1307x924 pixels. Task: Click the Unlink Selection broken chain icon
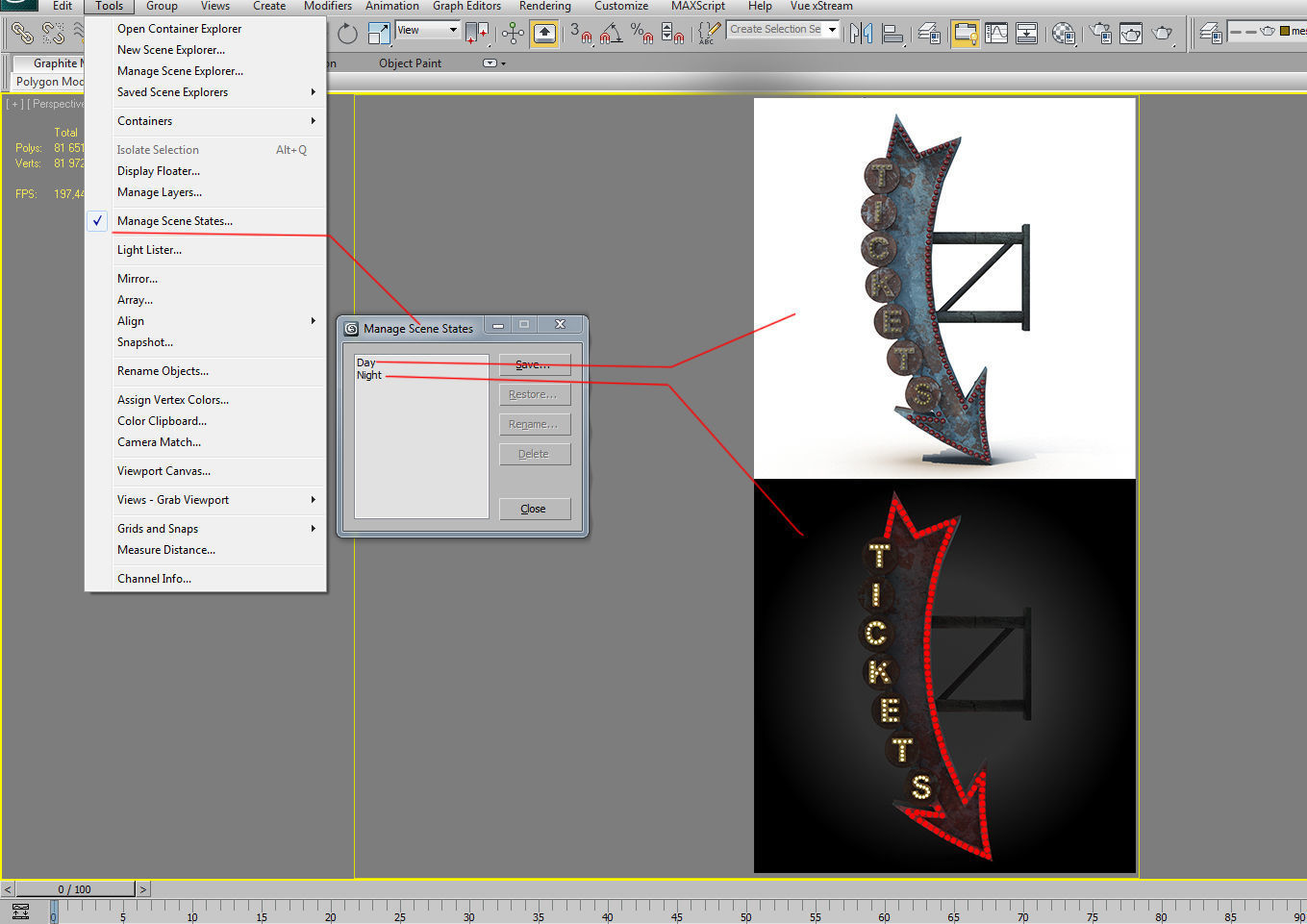click(x=53, y=34)
